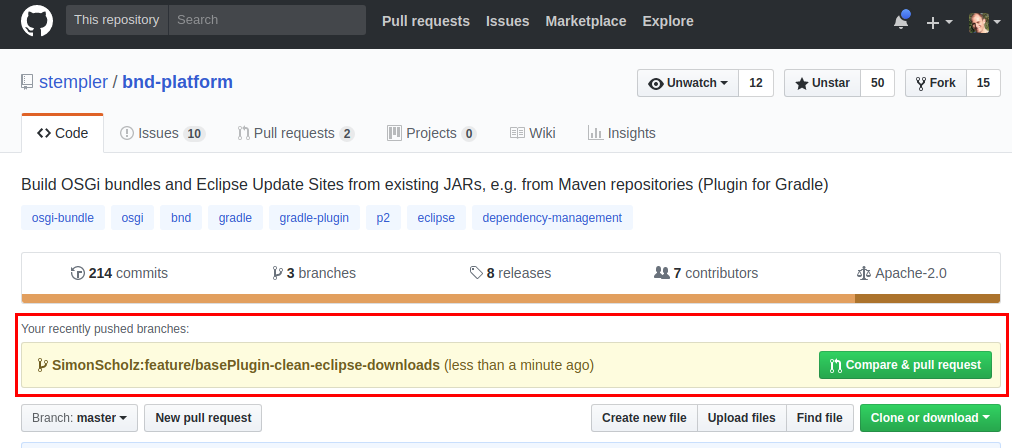Click the contributors people icon
The height and width of the screenshot is (448, 1012).
pyautogui.click(x=662, y=273)
